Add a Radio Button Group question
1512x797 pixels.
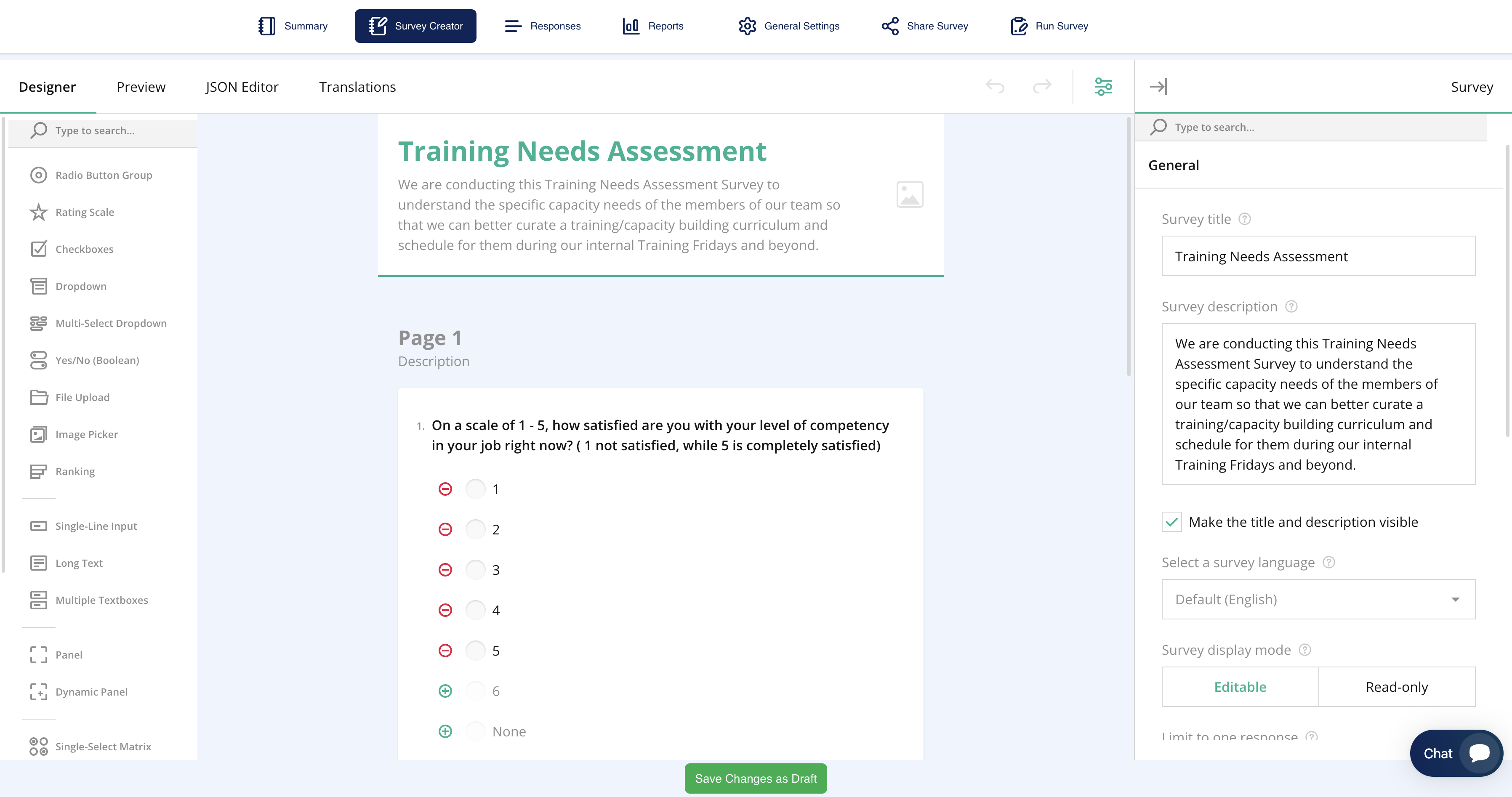tap(103, 174)
